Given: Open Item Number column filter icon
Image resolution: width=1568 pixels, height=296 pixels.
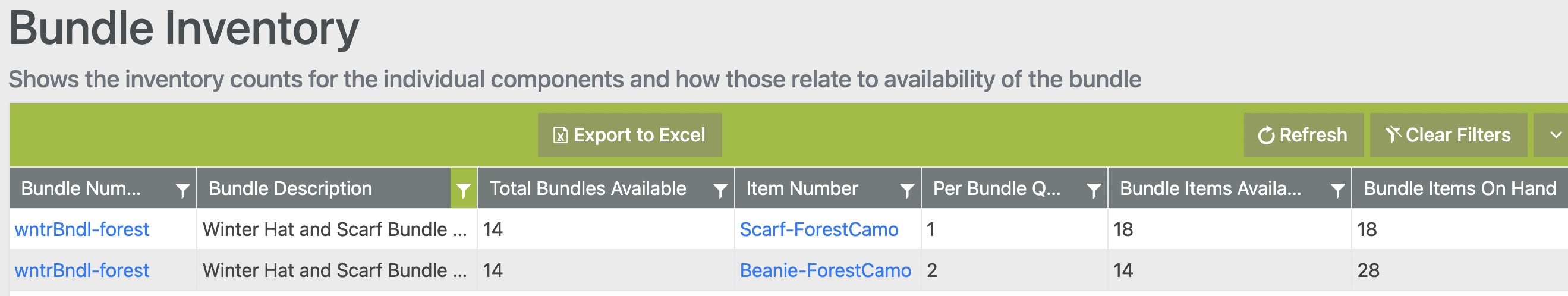Looking at the screenshot, I should click(x=907, y=190).
